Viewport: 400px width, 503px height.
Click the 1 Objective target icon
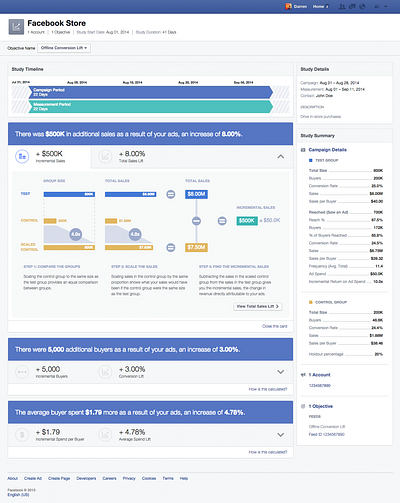303,406
